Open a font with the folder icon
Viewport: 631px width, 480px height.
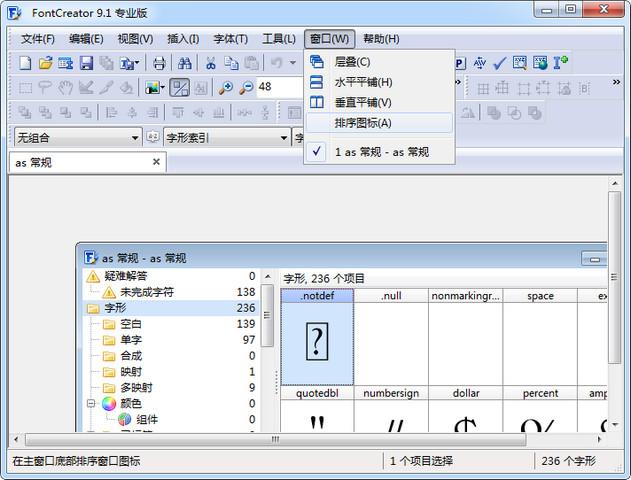click(x=45, y=63)
